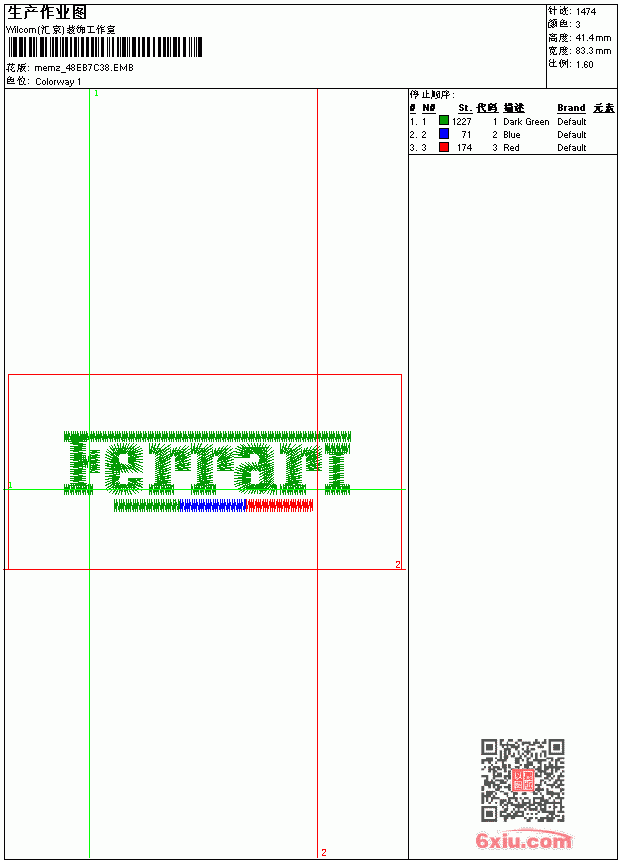Click the file name memz_48EB7C38.EMB
Viewport: 620px width, 860px height.
84,67
